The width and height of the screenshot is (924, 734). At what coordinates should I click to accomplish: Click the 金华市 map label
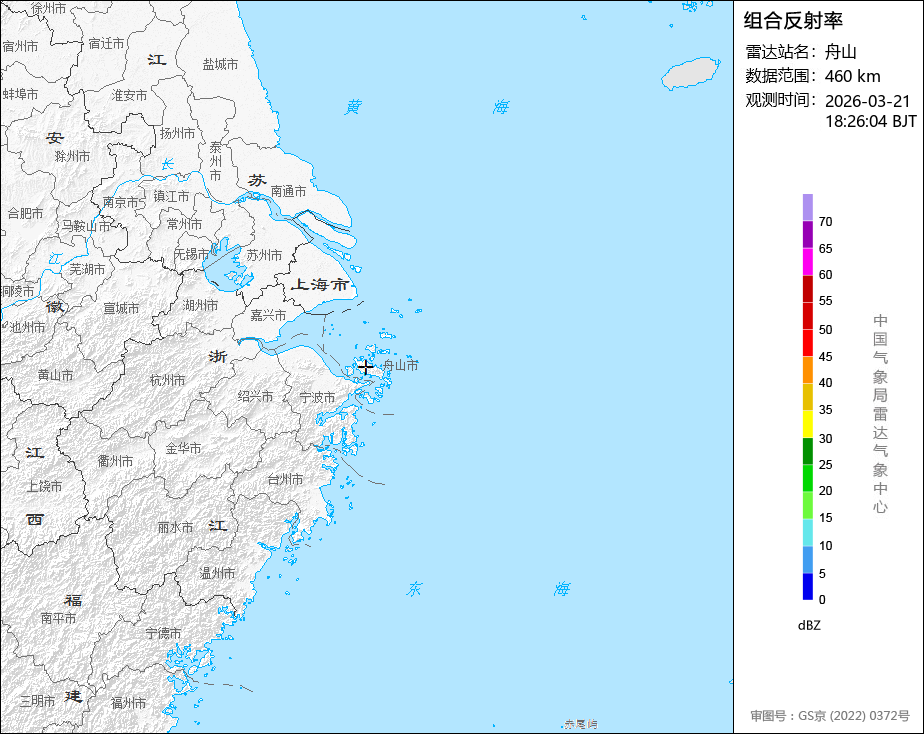click(183, 448)
